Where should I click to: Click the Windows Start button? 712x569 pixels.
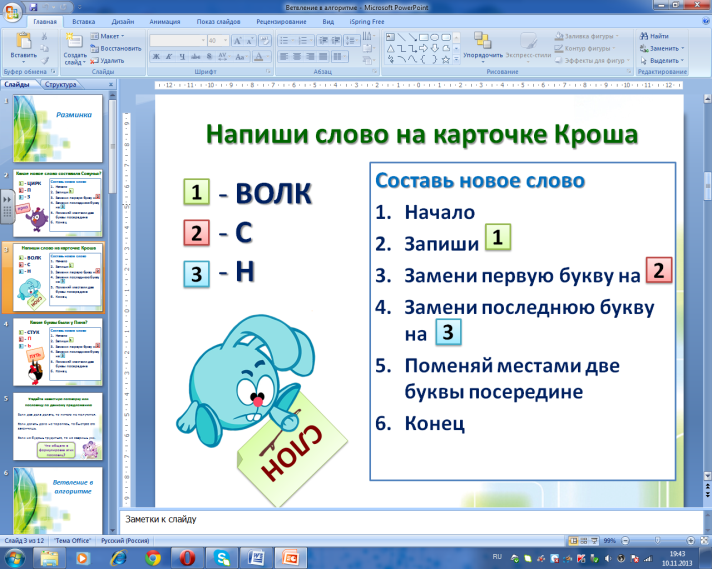click(x=15, y=558)
